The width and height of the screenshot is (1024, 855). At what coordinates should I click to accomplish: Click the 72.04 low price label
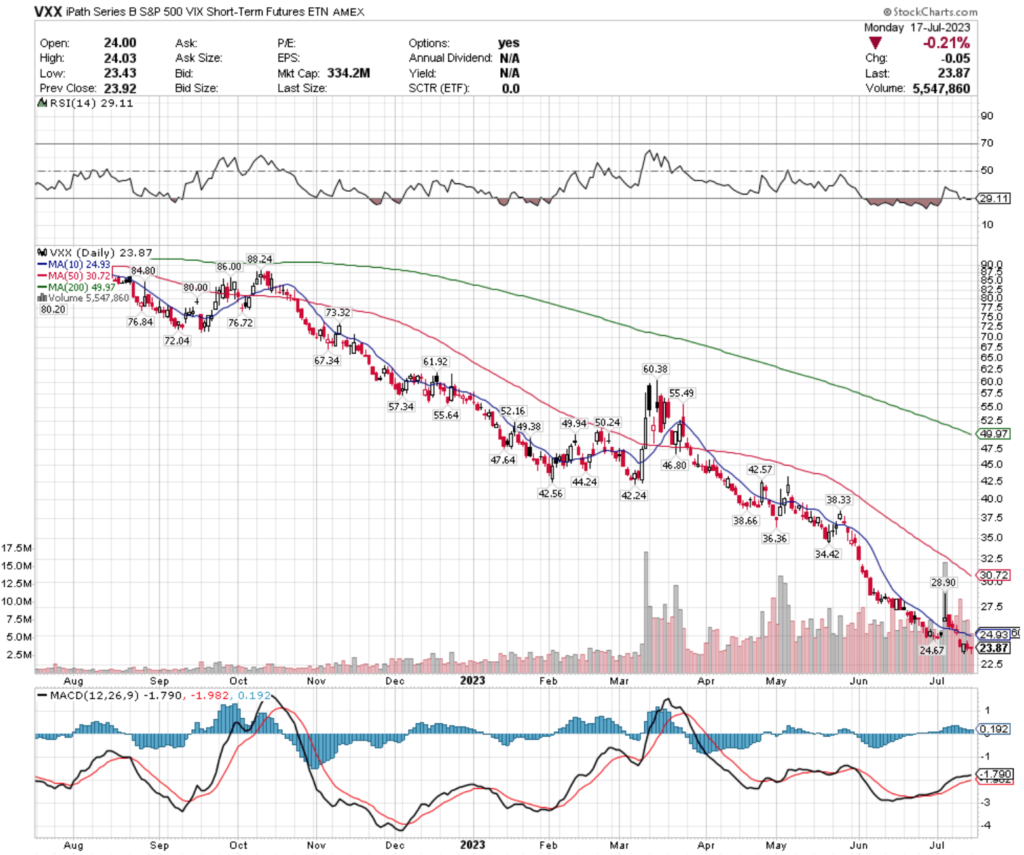point(177,340)
